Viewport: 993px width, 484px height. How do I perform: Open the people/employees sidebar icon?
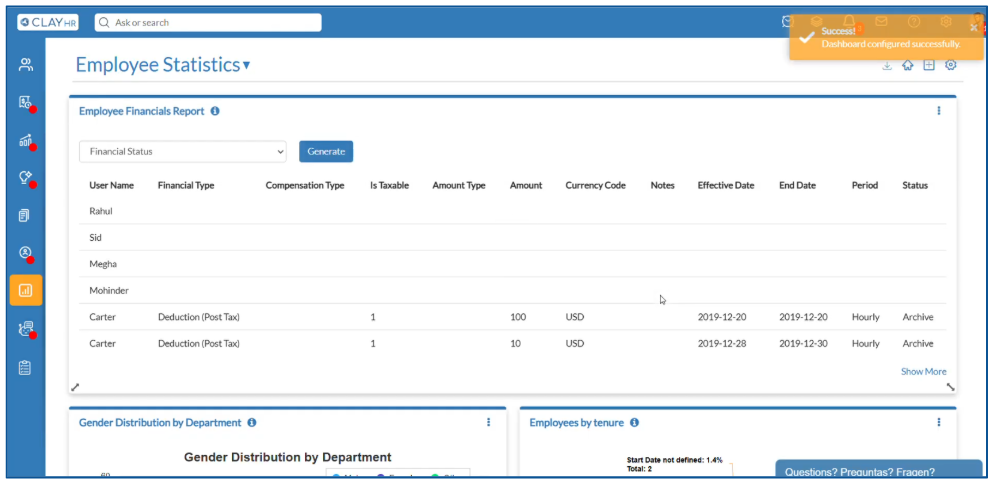pos(25,65)
